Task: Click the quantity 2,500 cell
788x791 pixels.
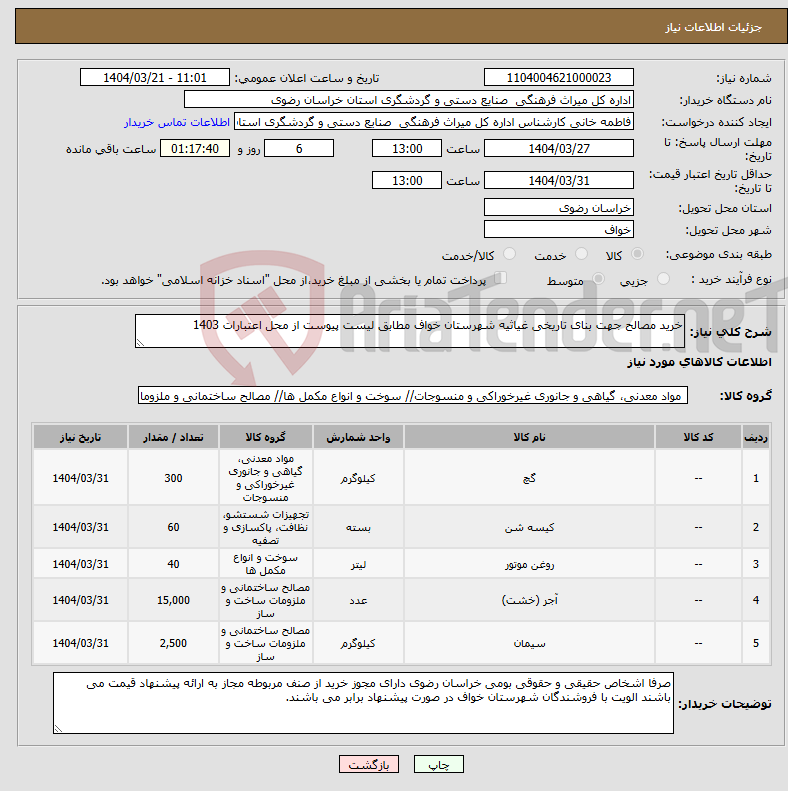Action: [x=173, y=643]
